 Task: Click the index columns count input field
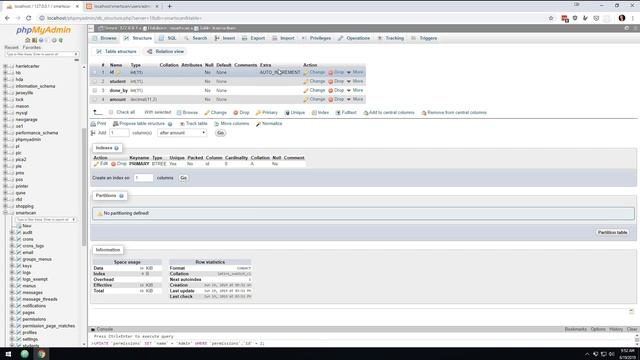pos(143,178)
